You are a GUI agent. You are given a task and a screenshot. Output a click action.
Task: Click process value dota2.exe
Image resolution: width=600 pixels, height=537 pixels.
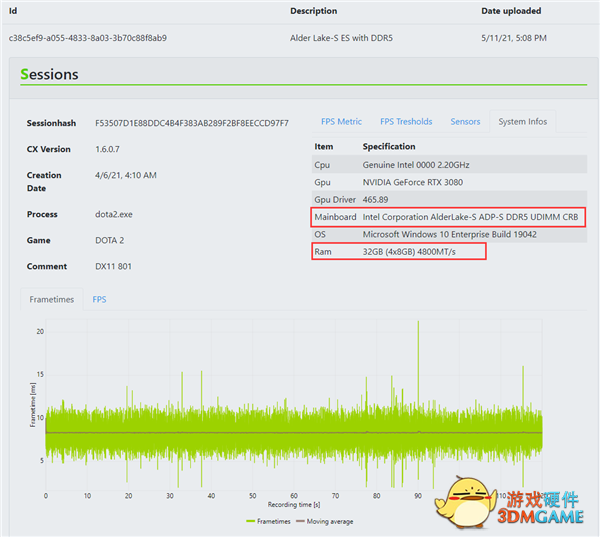pyautogui.click(x=114, y=214)
